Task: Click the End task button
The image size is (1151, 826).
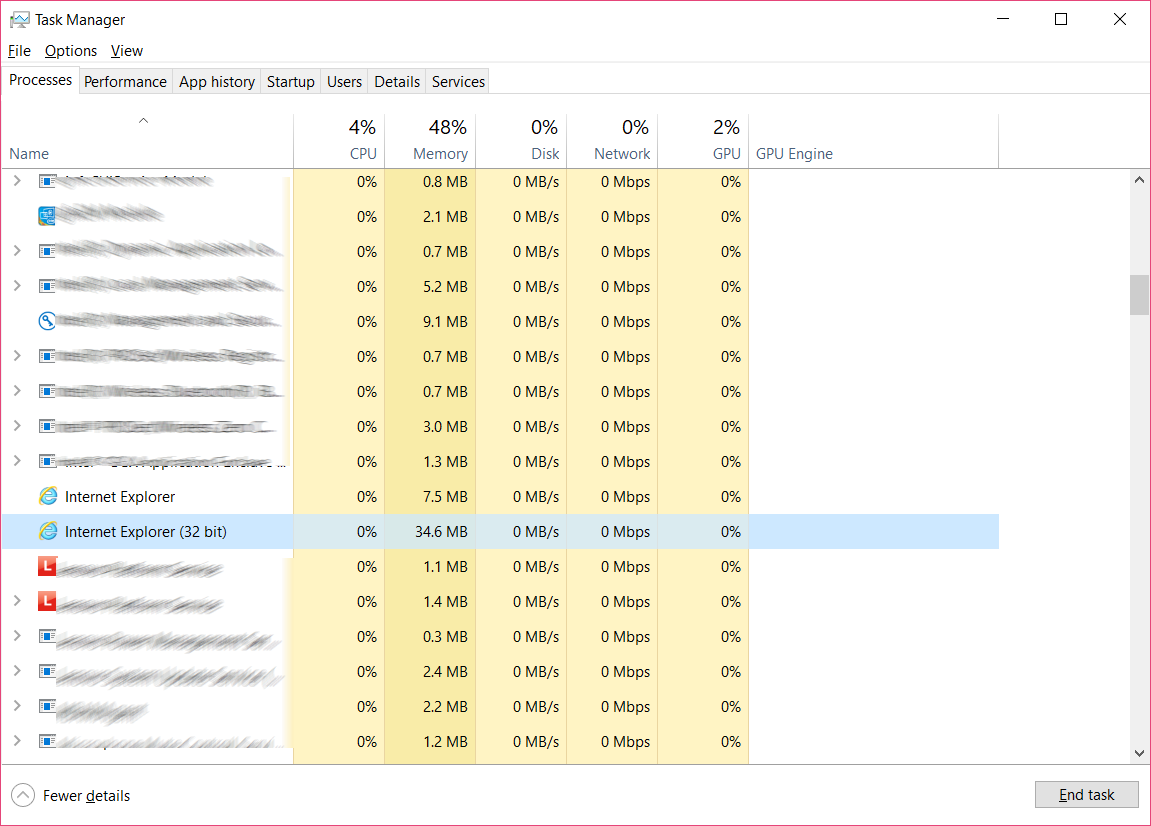Action: pyautogui.click(x=1086, y=794)
